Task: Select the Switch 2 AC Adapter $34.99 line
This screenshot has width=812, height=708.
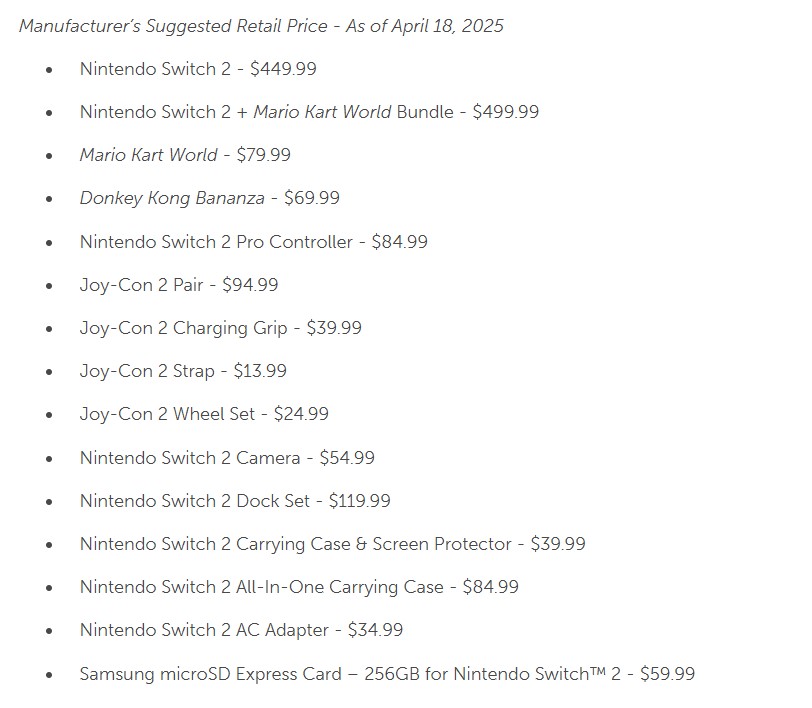Action: 241,630
